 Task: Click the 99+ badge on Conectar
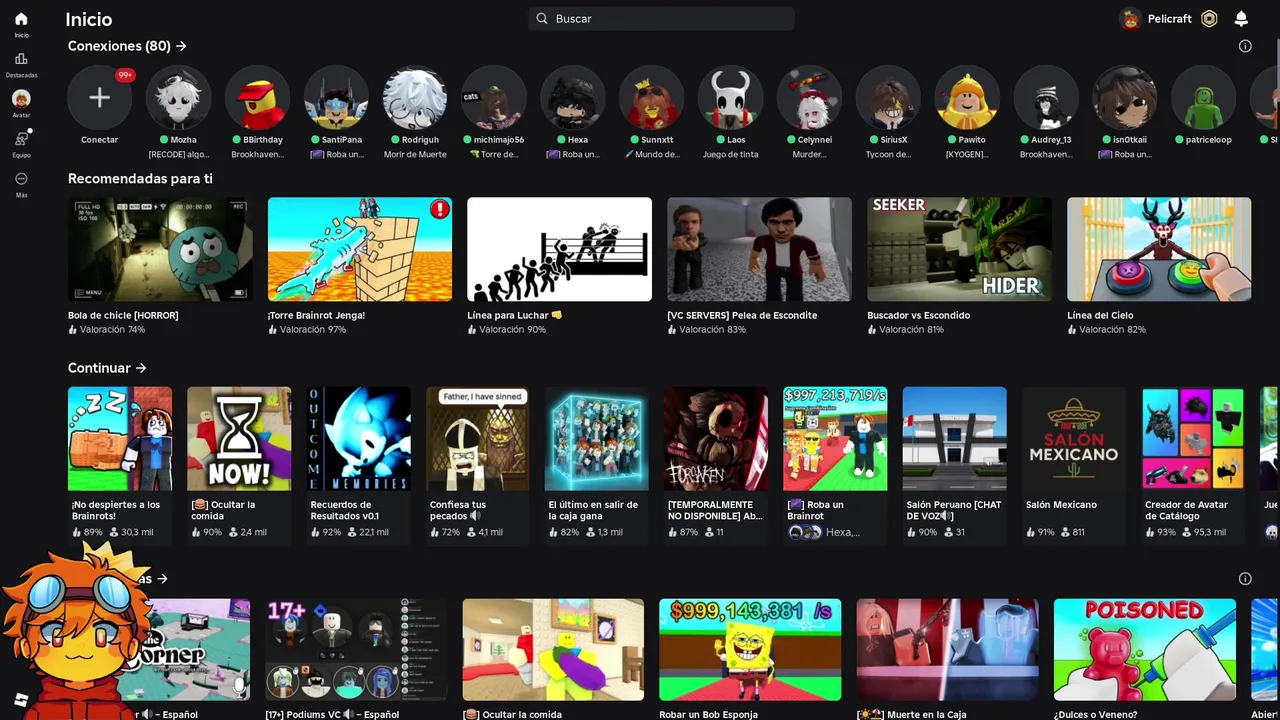pyautogui.click(x=125, y=75)
